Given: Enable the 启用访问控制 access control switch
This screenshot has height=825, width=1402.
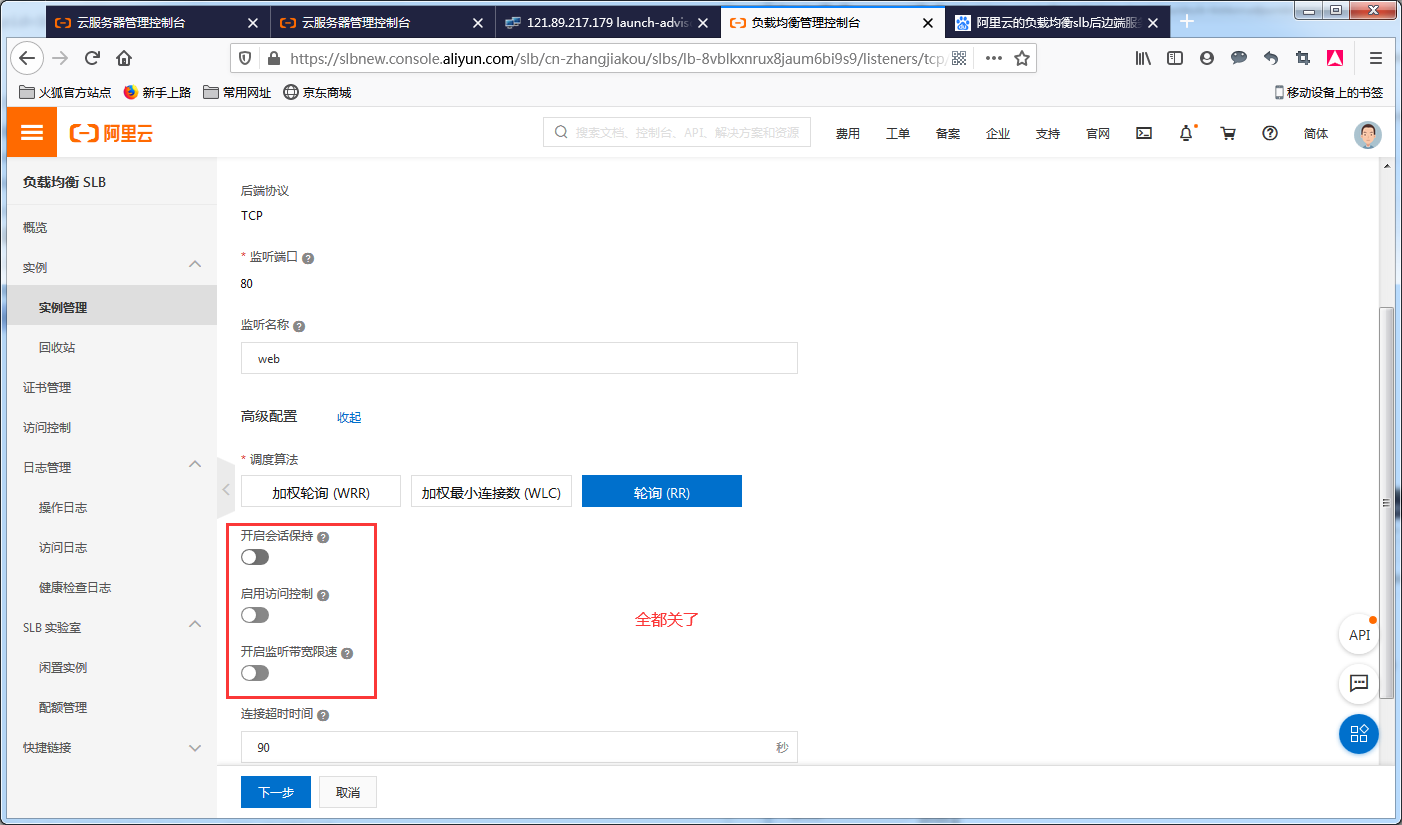Looking at the screenshot, I should coord(254,615).
